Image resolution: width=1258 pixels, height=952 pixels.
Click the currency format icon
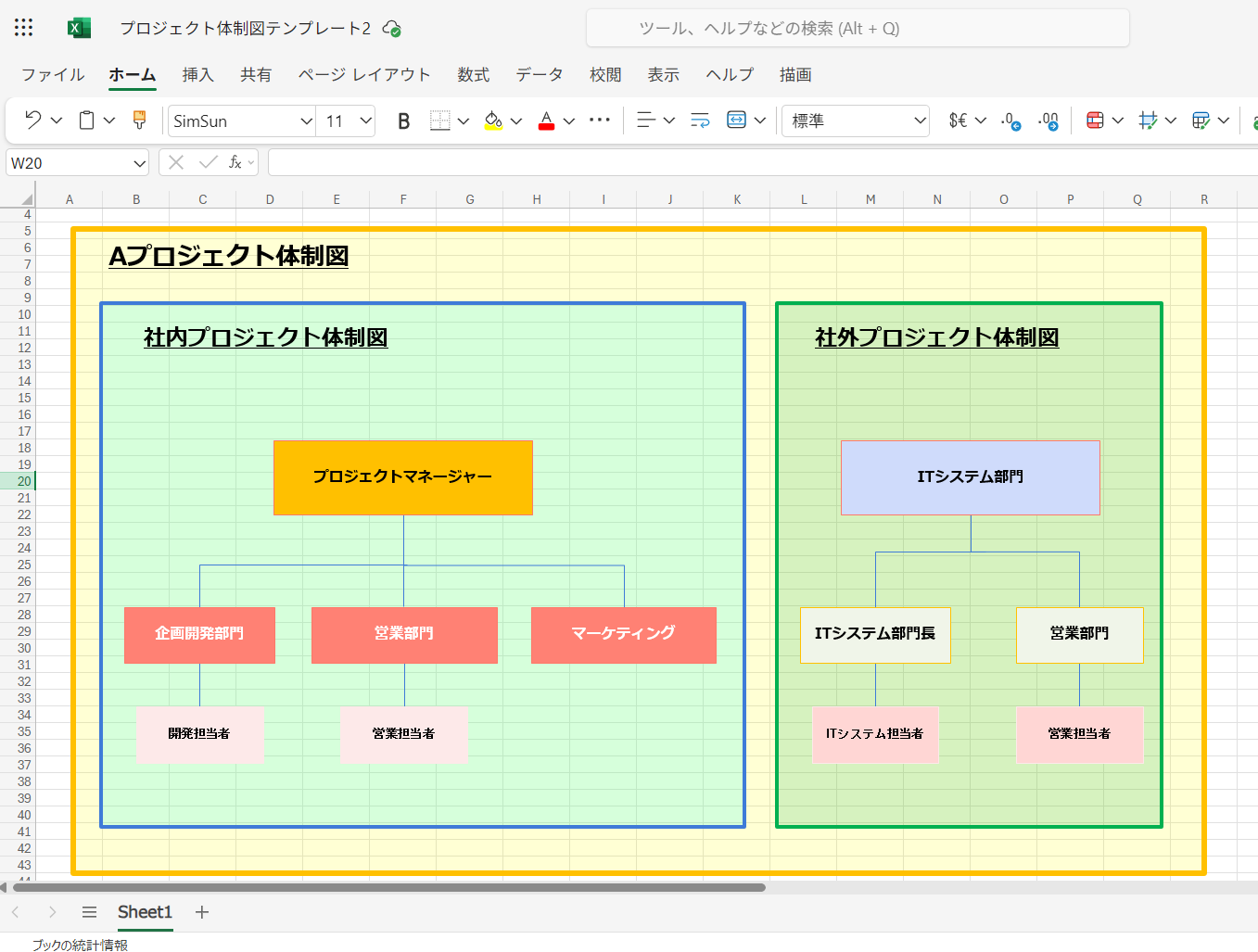(958, 121)
